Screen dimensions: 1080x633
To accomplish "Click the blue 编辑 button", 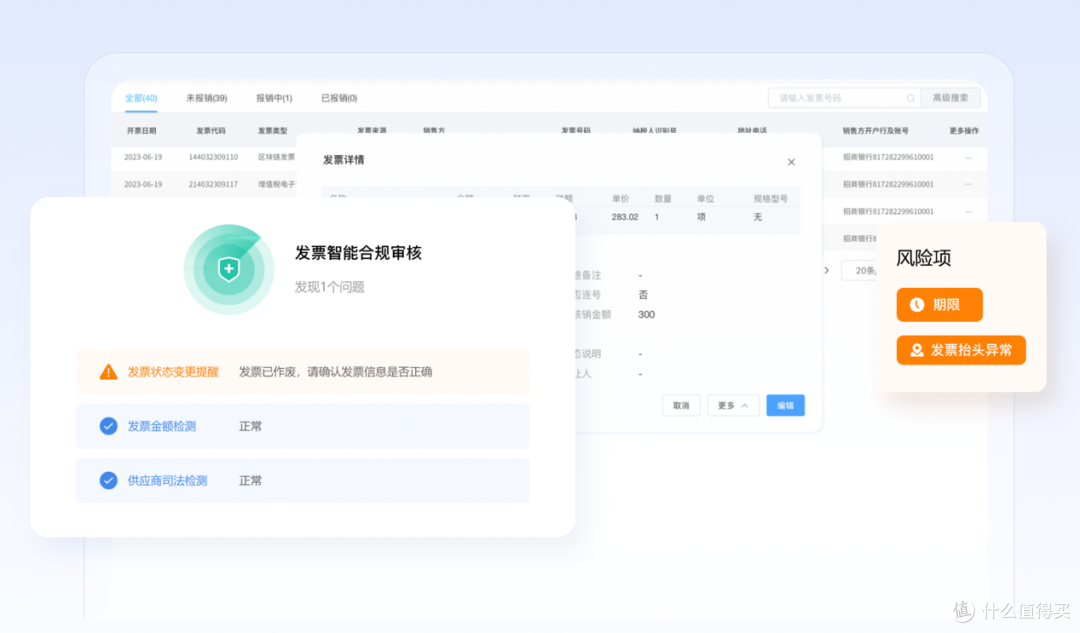I will pyautogui.click(x=785, y=405).
